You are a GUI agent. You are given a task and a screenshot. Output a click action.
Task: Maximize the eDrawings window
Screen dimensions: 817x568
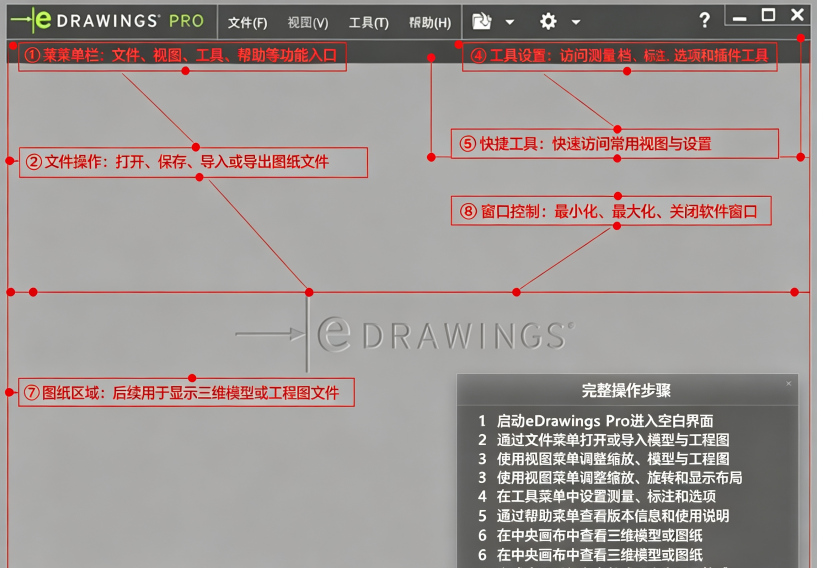[x=768, y=15]
